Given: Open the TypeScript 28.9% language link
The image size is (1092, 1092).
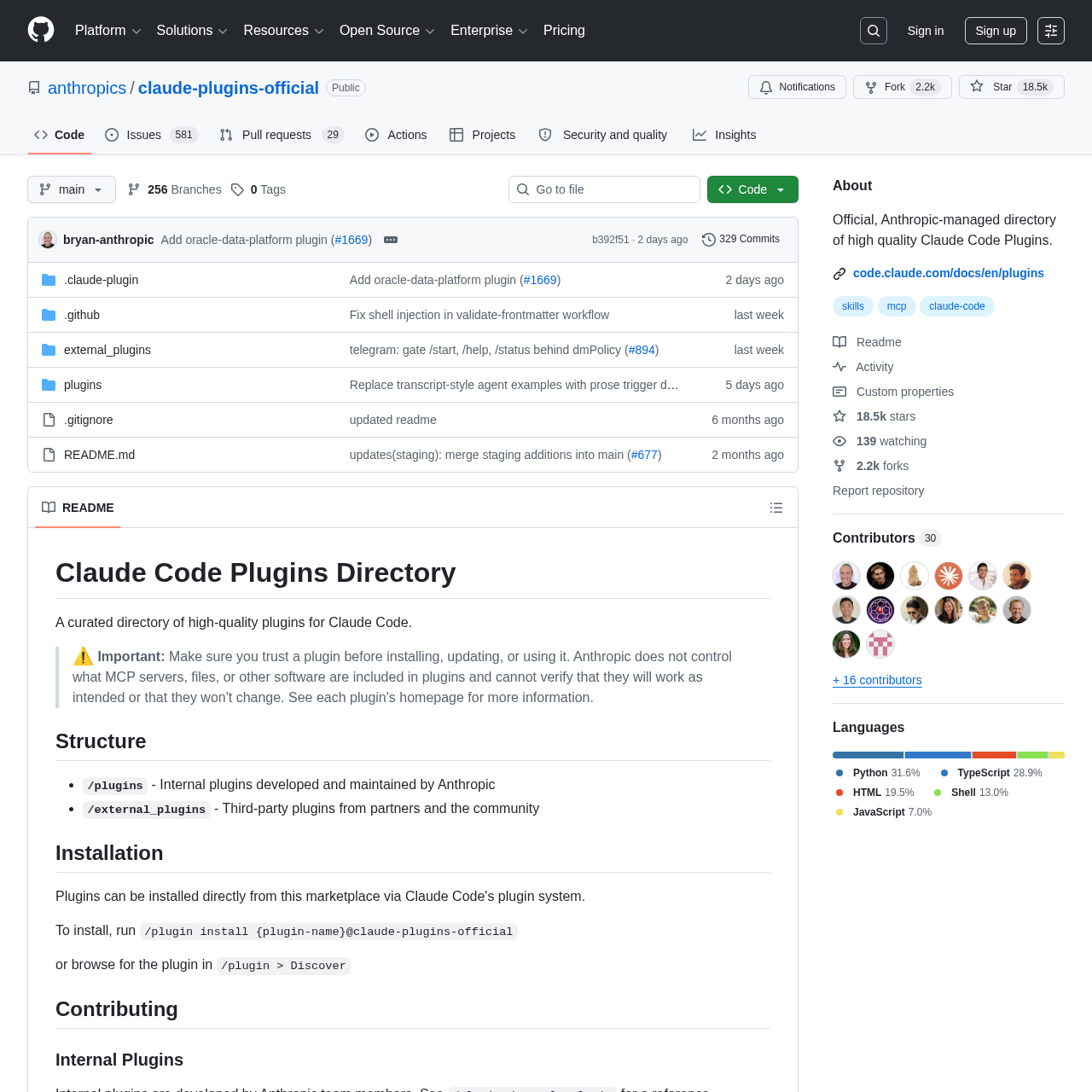Looking at the screenshot, I should point(991,773).
